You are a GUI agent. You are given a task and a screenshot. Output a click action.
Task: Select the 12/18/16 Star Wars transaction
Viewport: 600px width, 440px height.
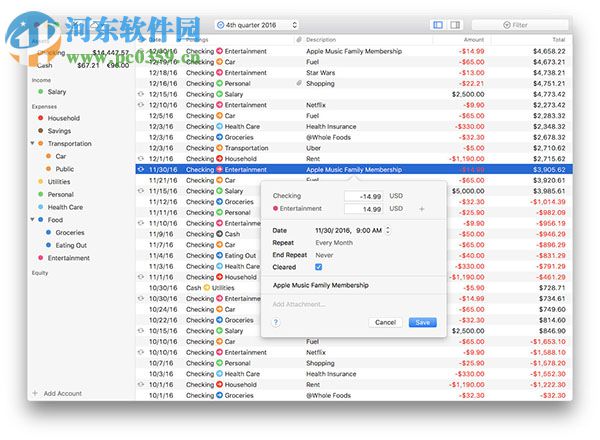point(354,72)
